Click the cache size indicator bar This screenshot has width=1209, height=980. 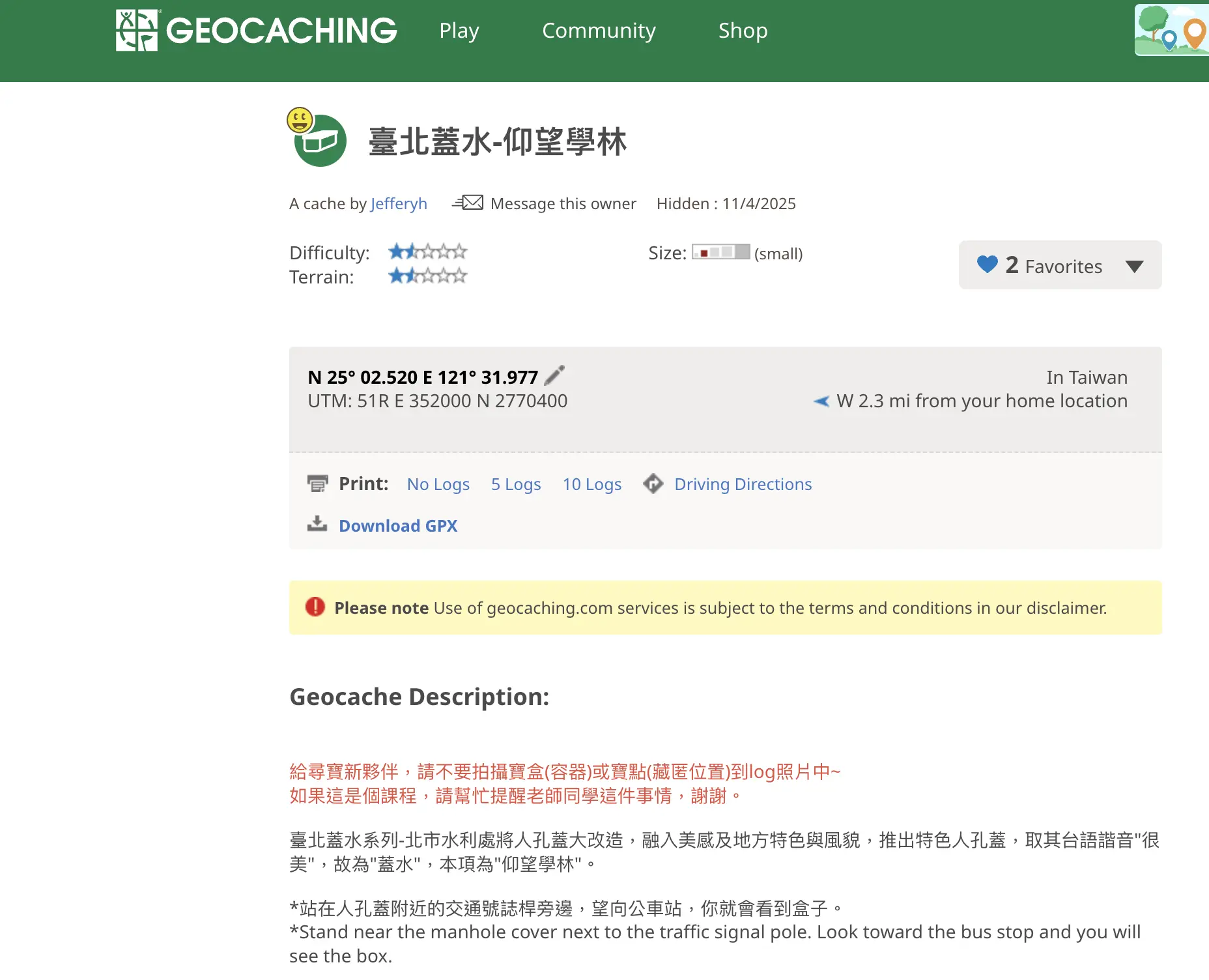tap(720, 252)
